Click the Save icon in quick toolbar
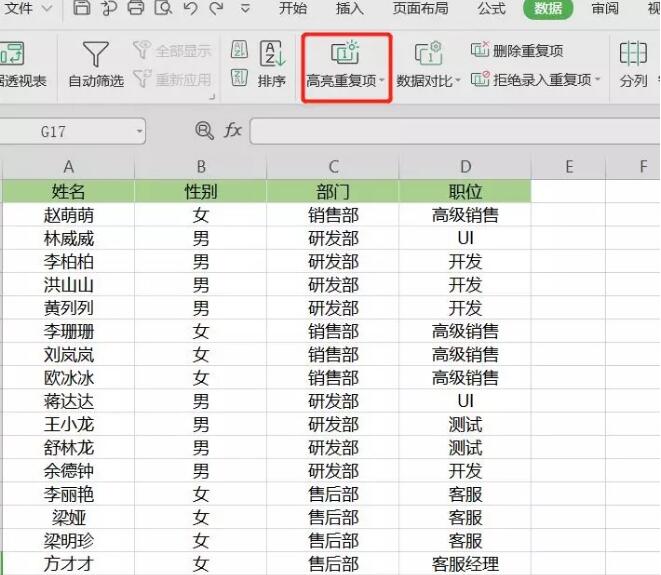 click(x=82, y=8)
